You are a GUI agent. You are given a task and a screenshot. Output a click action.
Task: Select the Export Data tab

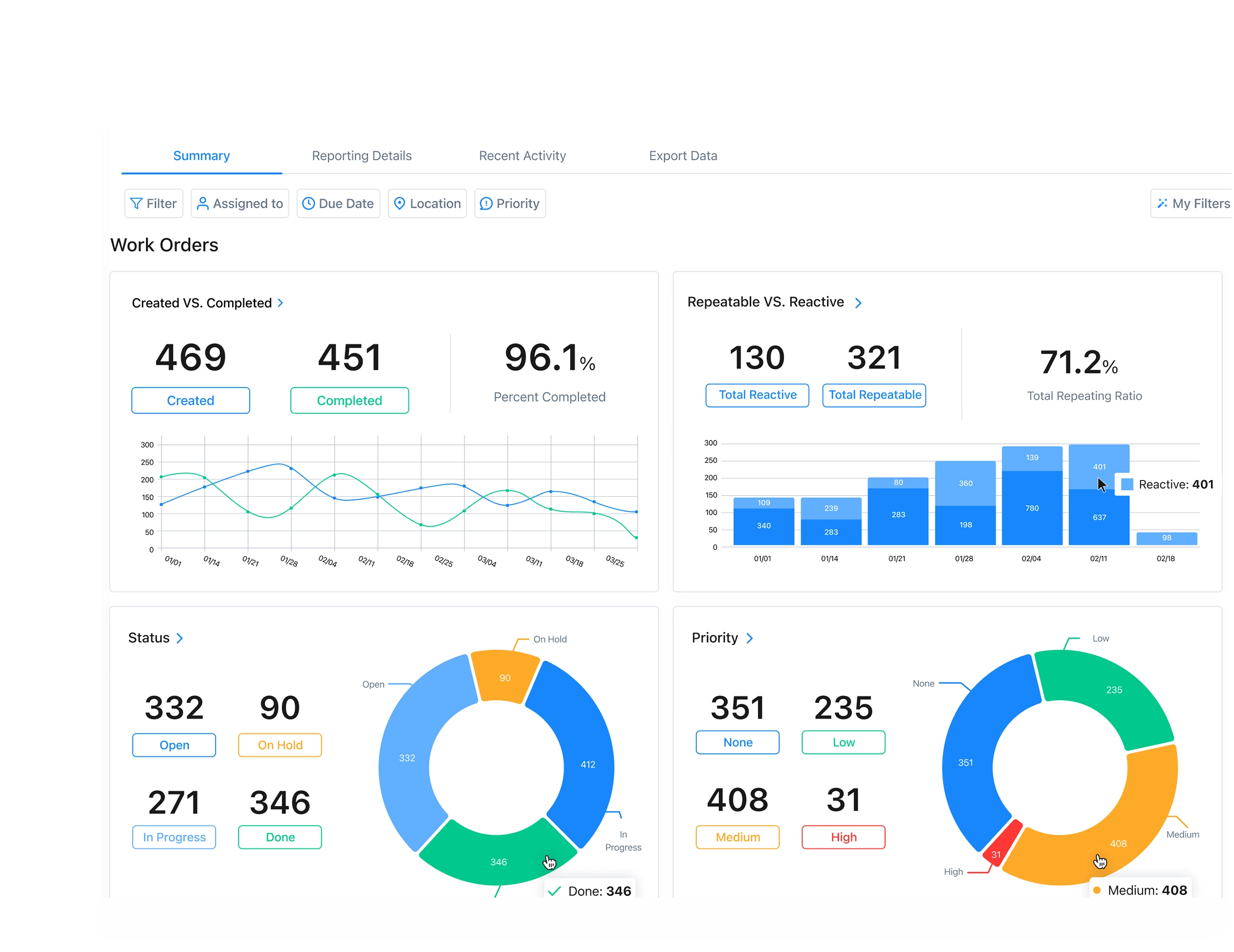tap(683, 155)
